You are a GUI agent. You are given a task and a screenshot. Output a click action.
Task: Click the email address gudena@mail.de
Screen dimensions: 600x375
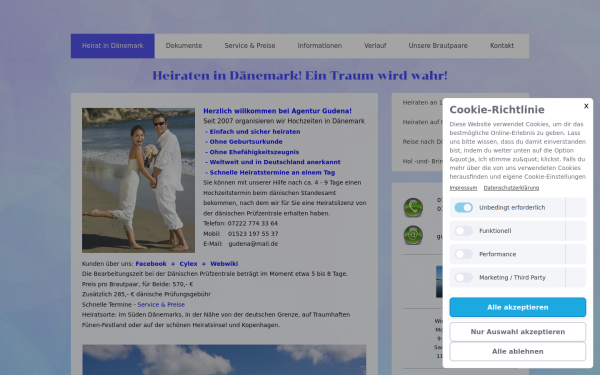point(253,244)
